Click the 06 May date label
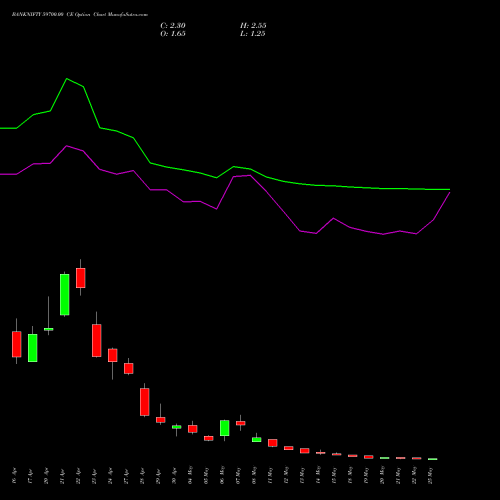 (x=222, y=475)
